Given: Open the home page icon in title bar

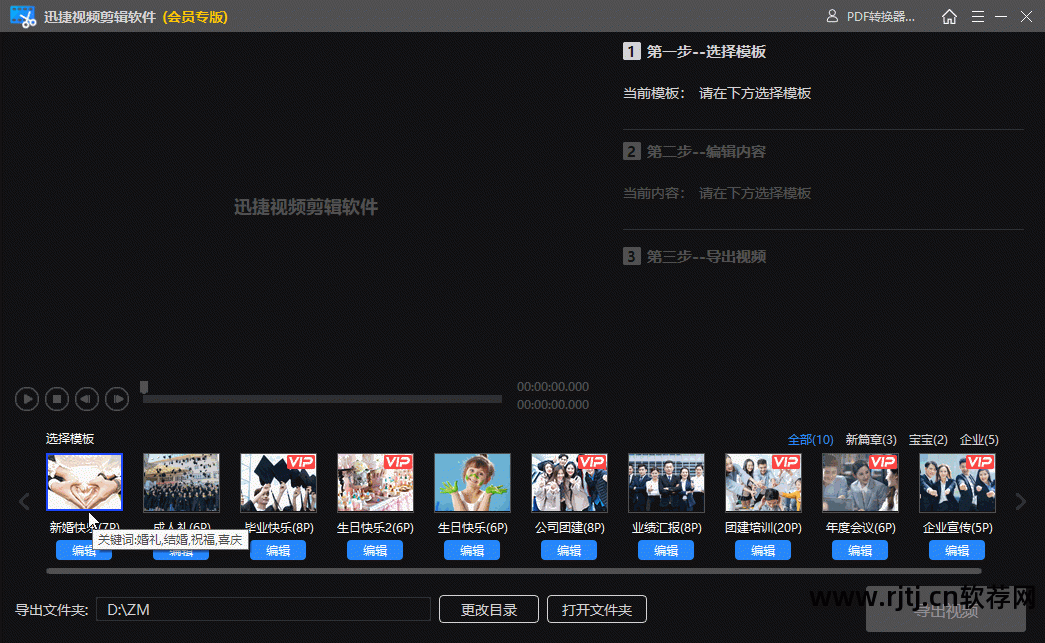Looking at the screenshot, I should 949,17.
